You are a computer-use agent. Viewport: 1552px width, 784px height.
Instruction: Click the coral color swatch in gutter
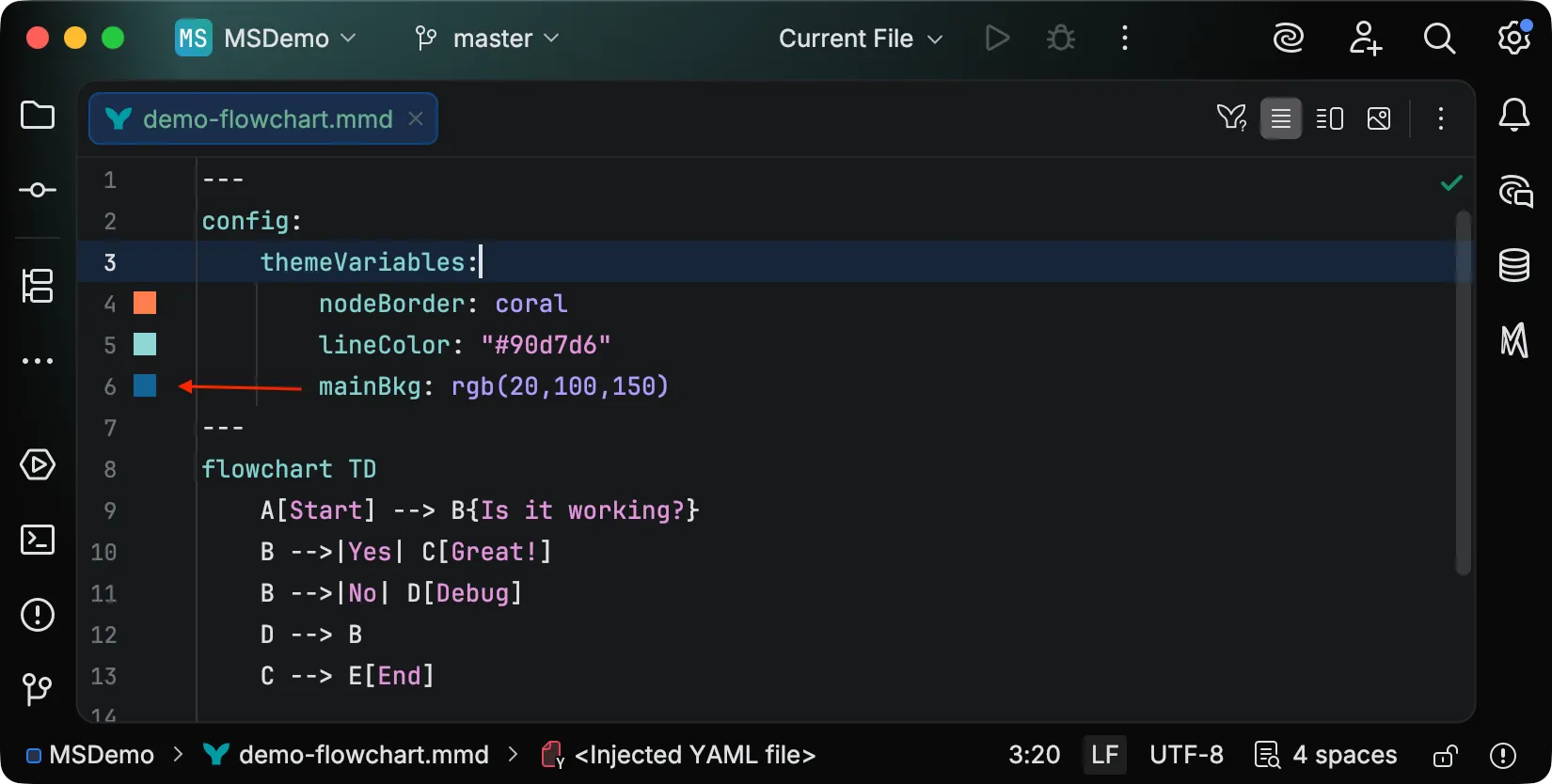point(145,303)
